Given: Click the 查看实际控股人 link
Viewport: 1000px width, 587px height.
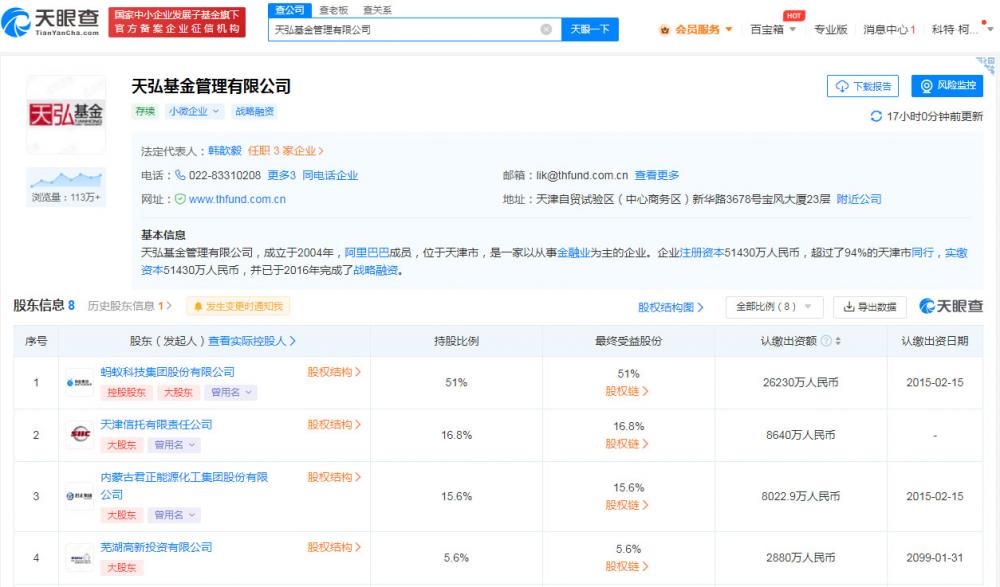Looking at the screenshot, I should (252, 341).
